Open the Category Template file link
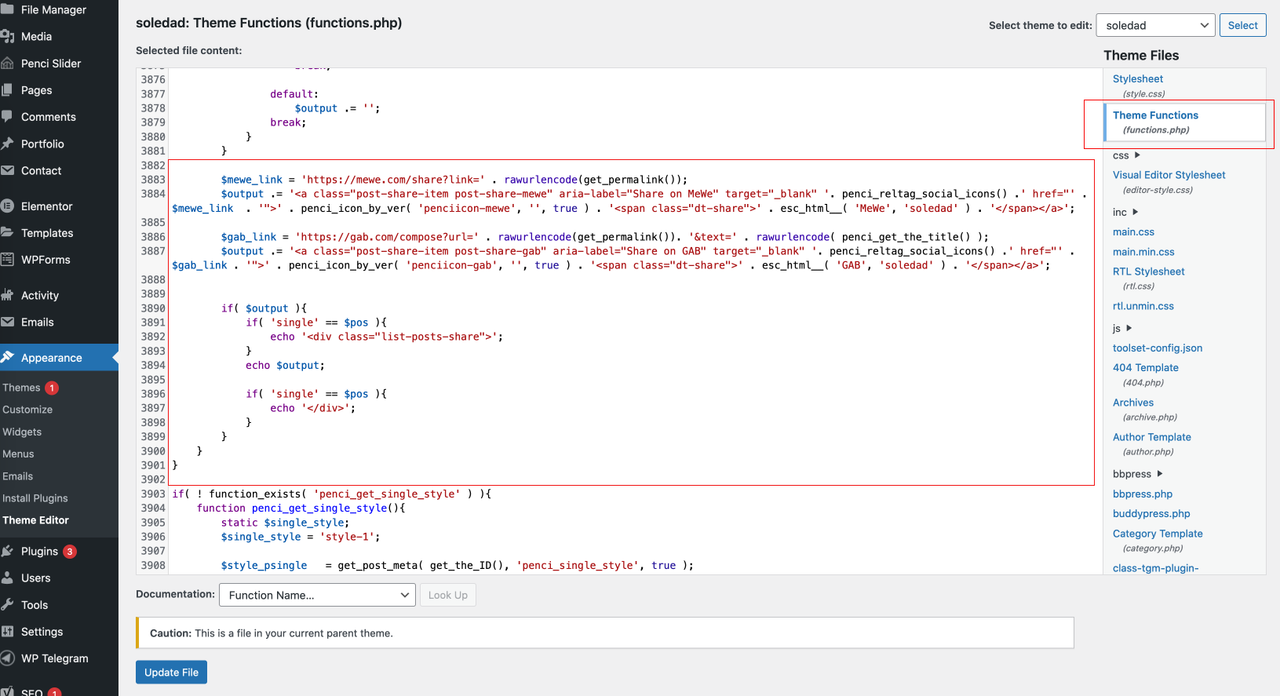The image size is (1280, 696). [1158, 534]
